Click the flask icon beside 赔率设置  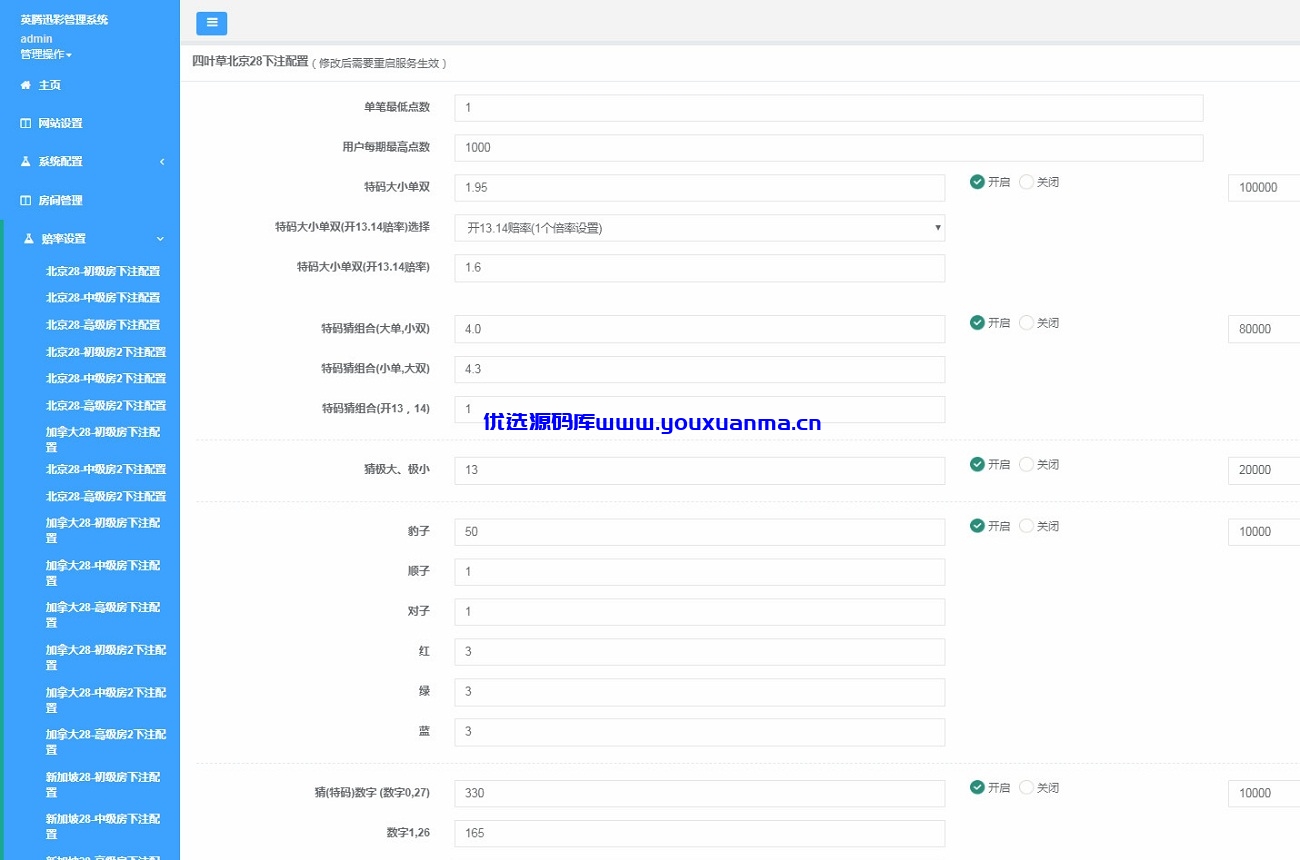click(x=29, y=239)
